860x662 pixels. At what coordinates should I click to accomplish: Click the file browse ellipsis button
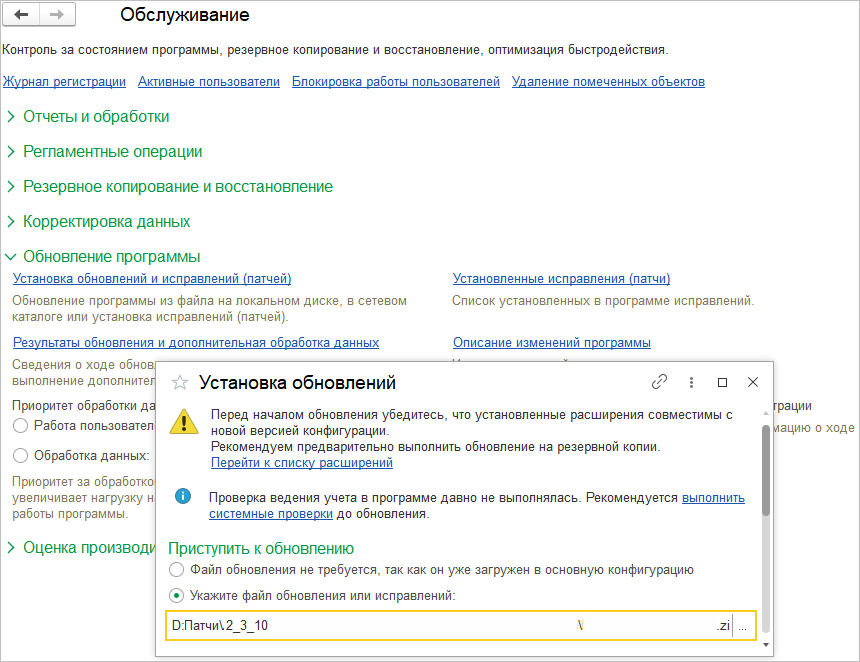point(743,626)
